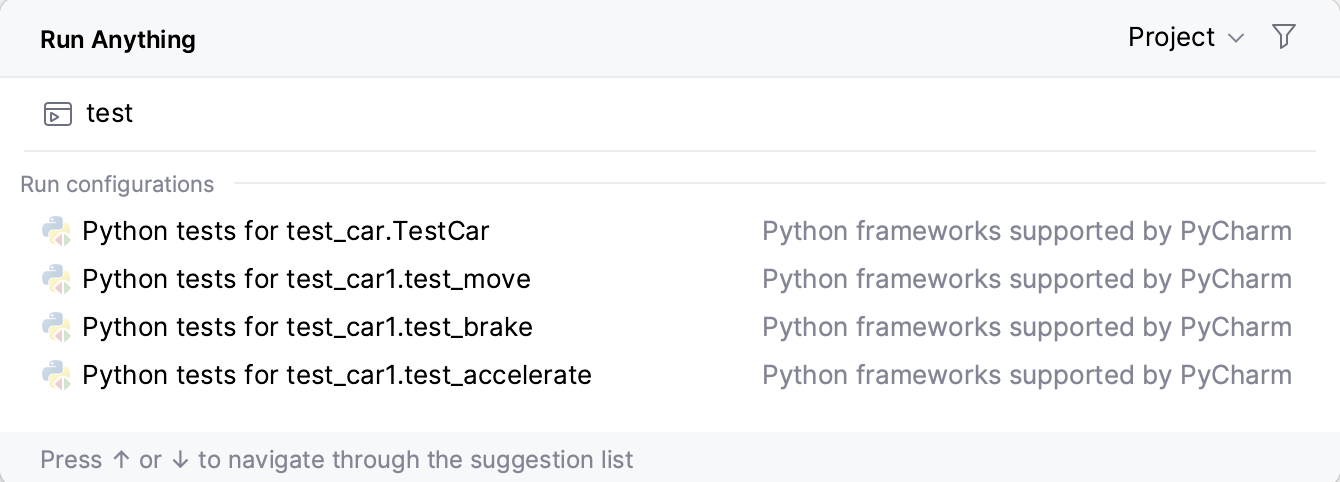Click PyCharm frameworks label of test_brake row

coord(1026,328)
